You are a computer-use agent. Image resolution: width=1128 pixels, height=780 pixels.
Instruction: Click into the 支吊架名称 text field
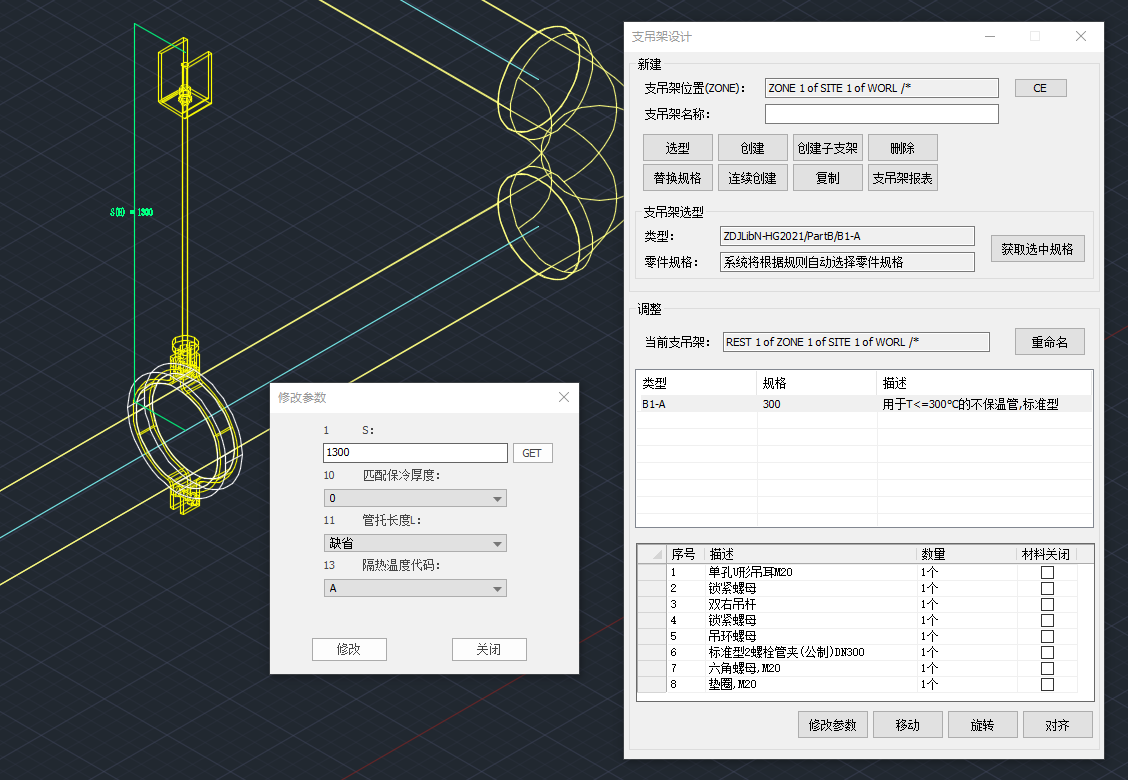881,114
